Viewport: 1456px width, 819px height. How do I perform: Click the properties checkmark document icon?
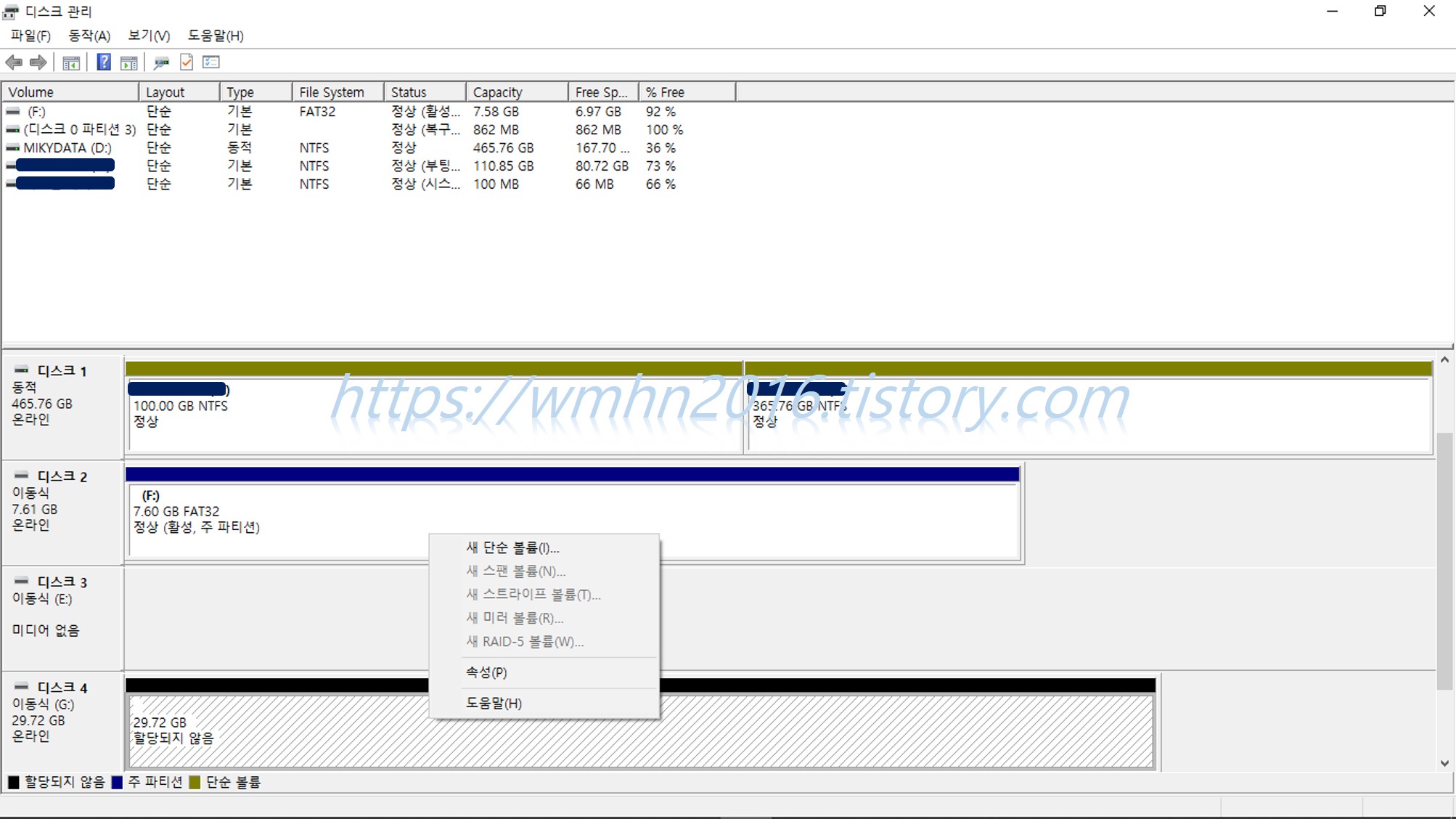click(187, 62)
